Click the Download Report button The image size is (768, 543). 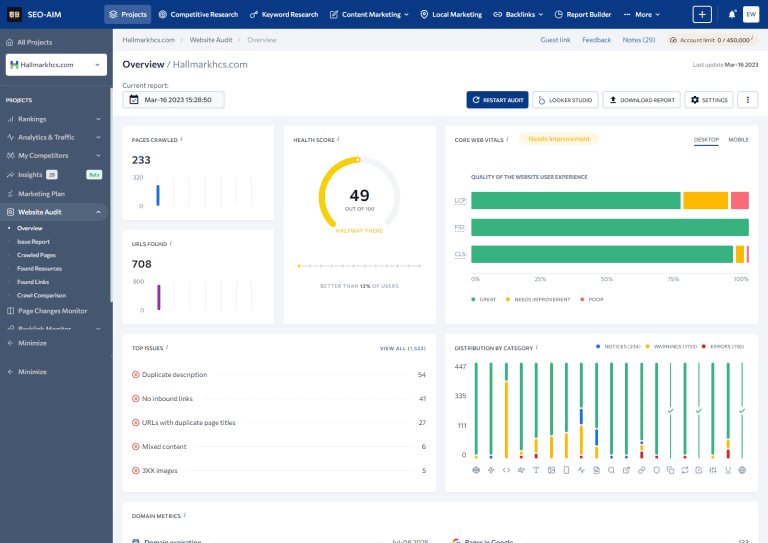tap(641, 100)
